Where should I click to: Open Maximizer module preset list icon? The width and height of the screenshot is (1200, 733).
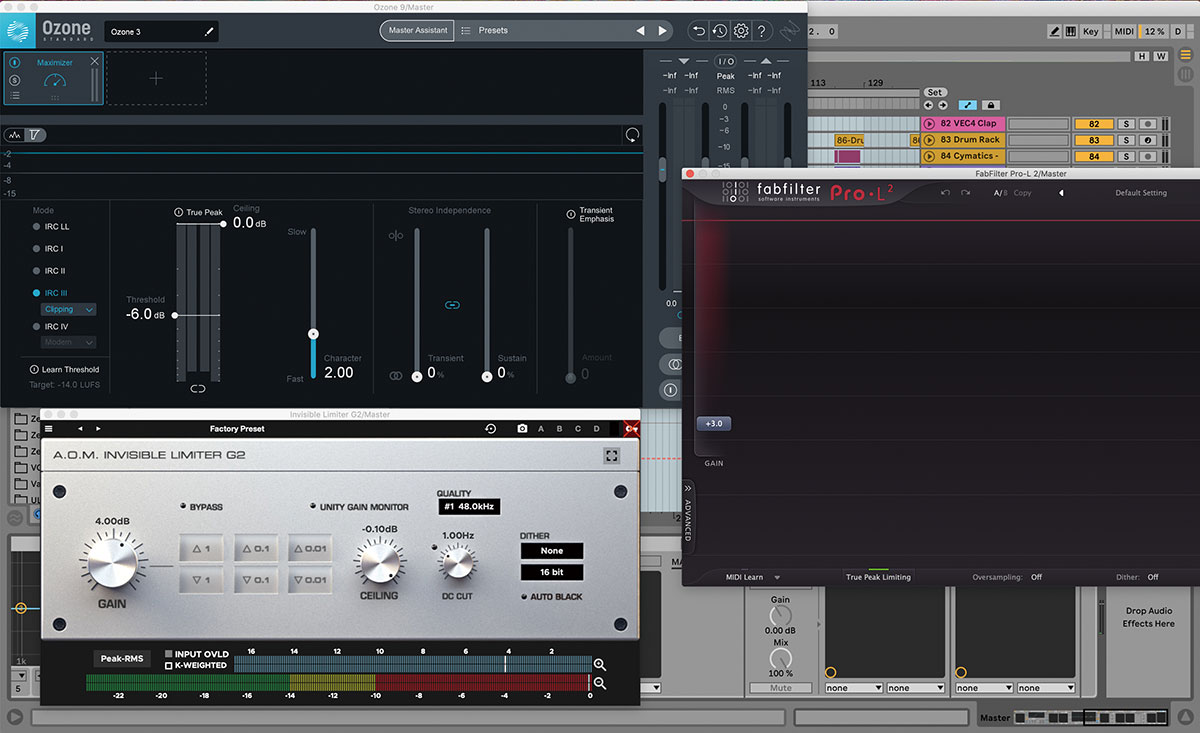[15, 95]
